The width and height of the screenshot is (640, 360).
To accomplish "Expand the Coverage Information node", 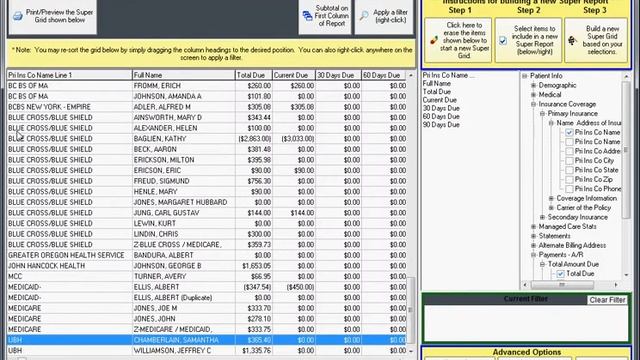I will pyautogui.click(x=551, y=198).
